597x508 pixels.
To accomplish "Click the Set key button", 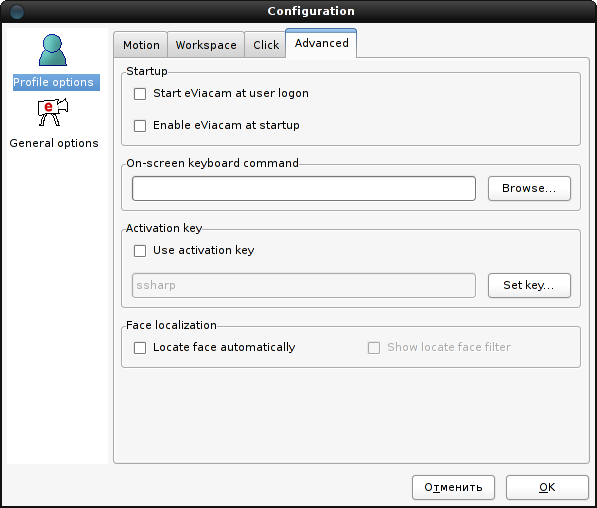I will click(x=529, y=285).
